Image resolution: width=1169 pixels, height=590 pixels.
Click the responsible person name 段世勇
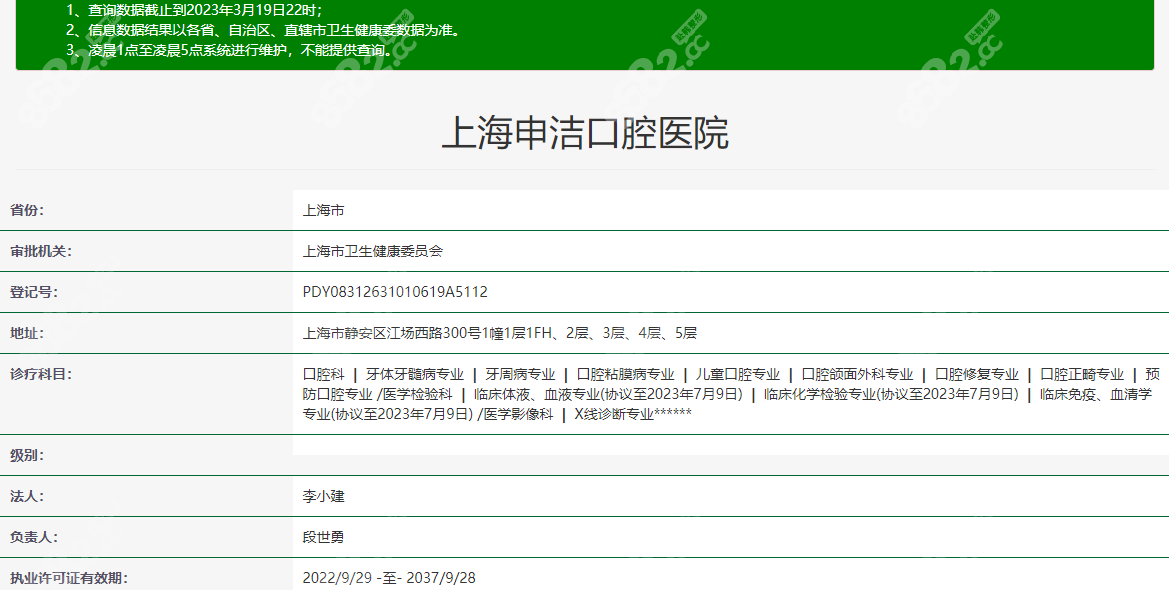click(x=323, y=537)
